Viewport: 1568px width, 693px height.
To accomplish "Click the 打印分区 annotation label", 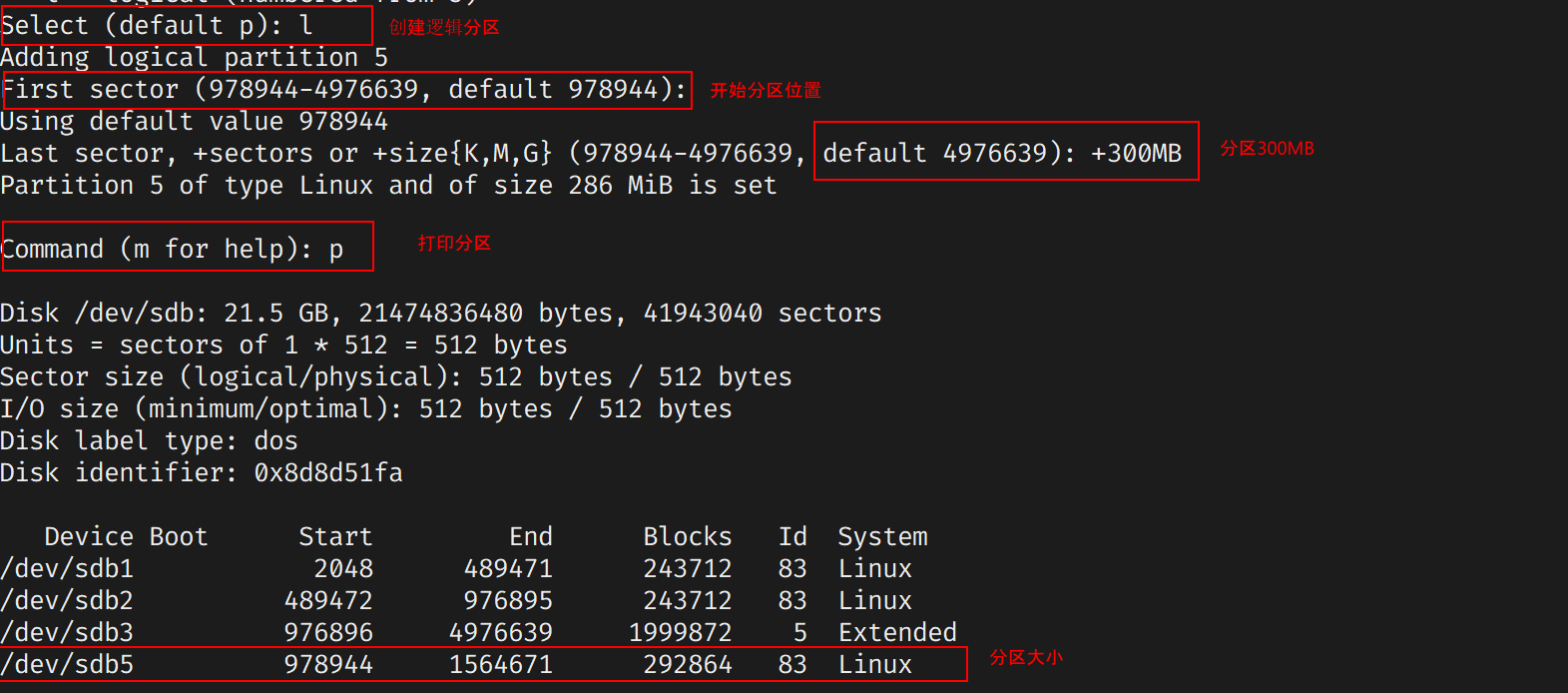I will click(x=454, y=244).
